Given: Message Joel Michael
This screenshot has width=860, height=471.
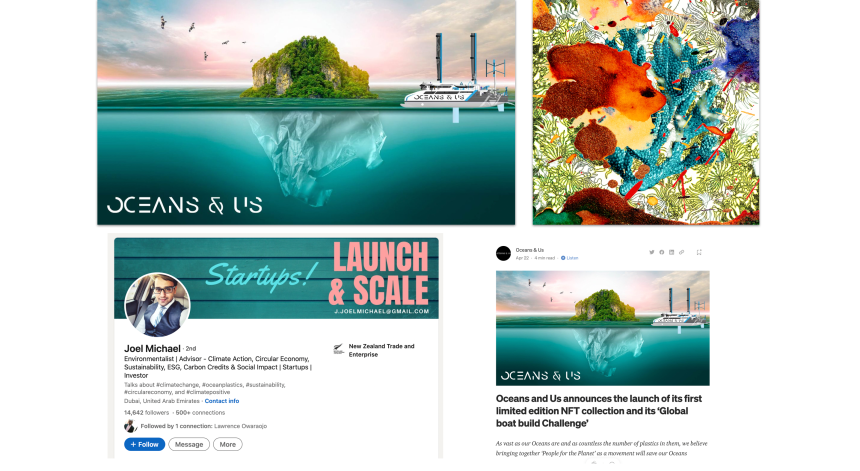Looking at the screenshot, I should [x=189, y=444].
